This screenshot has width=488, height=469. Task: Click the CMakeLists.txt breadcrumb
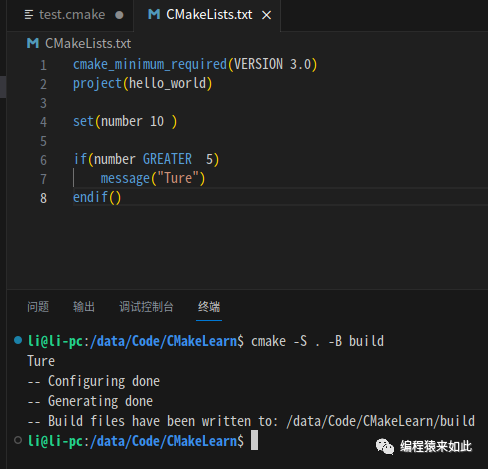click(x=88, y=44)
